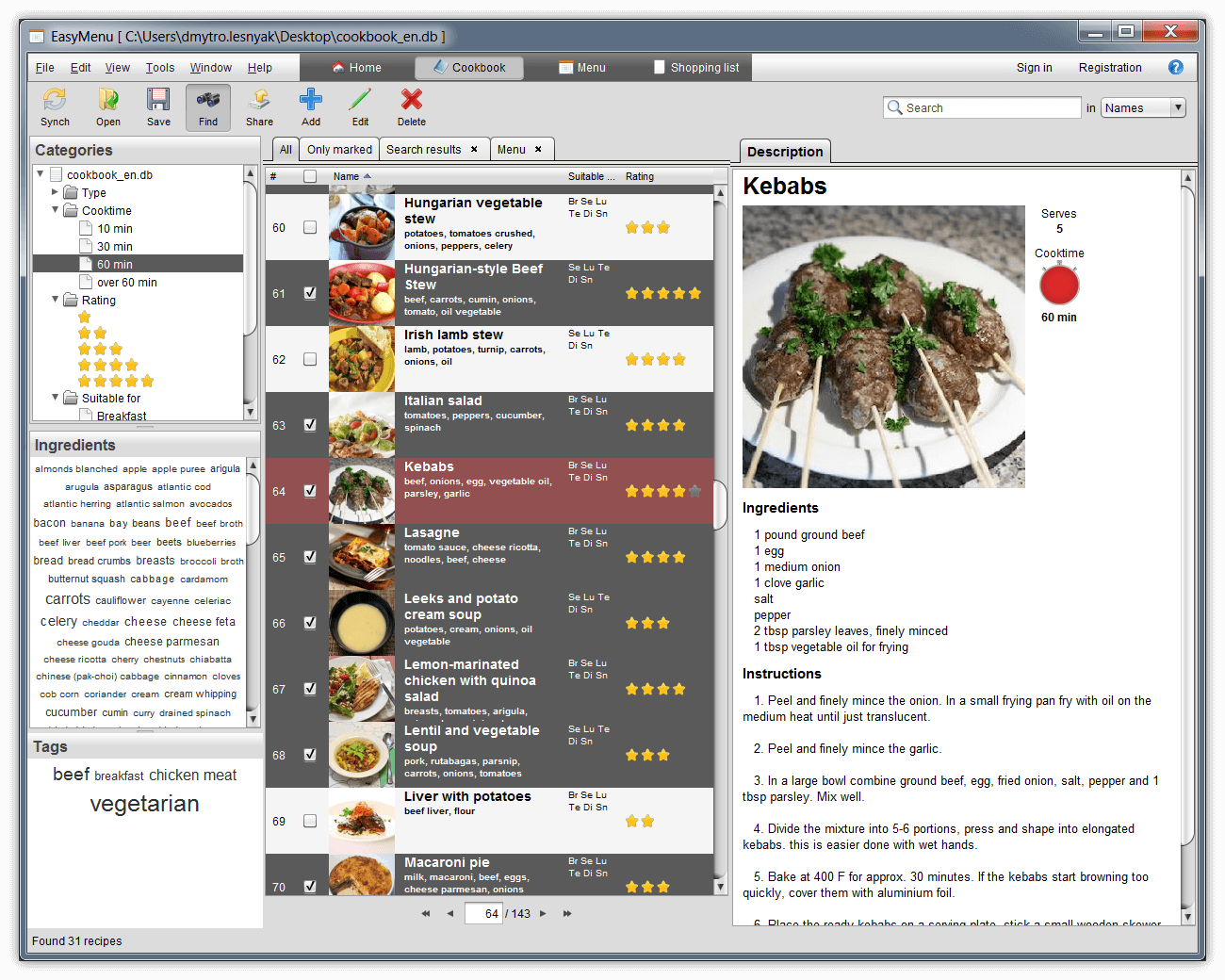Click the vegetarian tag
The width and height of the screenshot is (1225, 980).
[x=144, y=804]
